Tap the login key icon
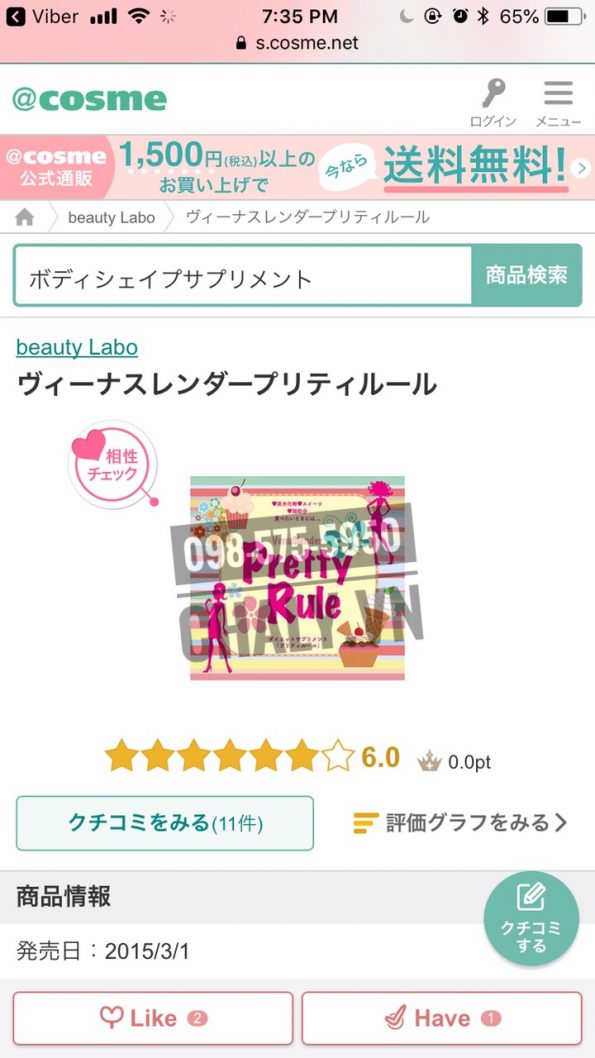The width and height of the screenshot is (595, 1058). click(494, 94)
